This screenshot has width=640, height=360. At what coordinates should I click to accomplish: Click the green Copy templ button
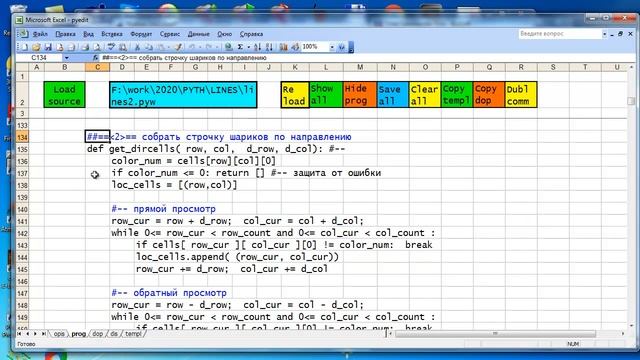457,95
